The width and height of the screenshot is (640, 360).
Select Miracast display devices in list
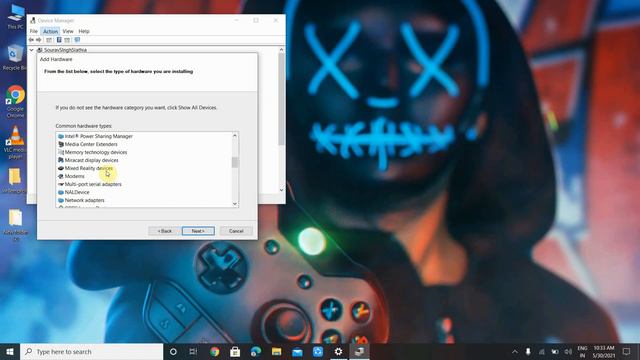[91, 160]
